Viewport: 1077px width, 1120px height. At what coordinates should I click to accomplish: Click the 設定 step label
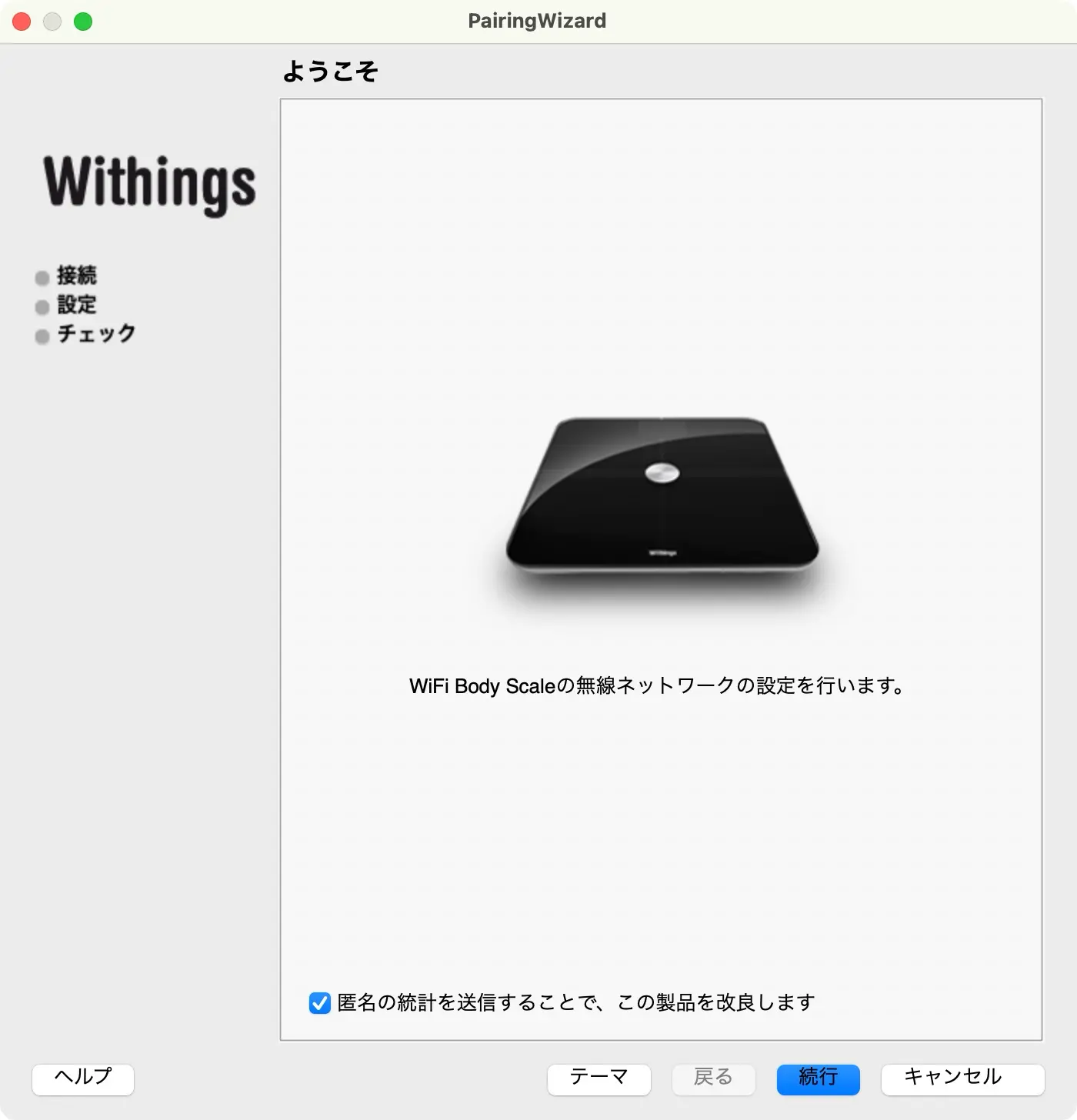[x=77, y=305]
